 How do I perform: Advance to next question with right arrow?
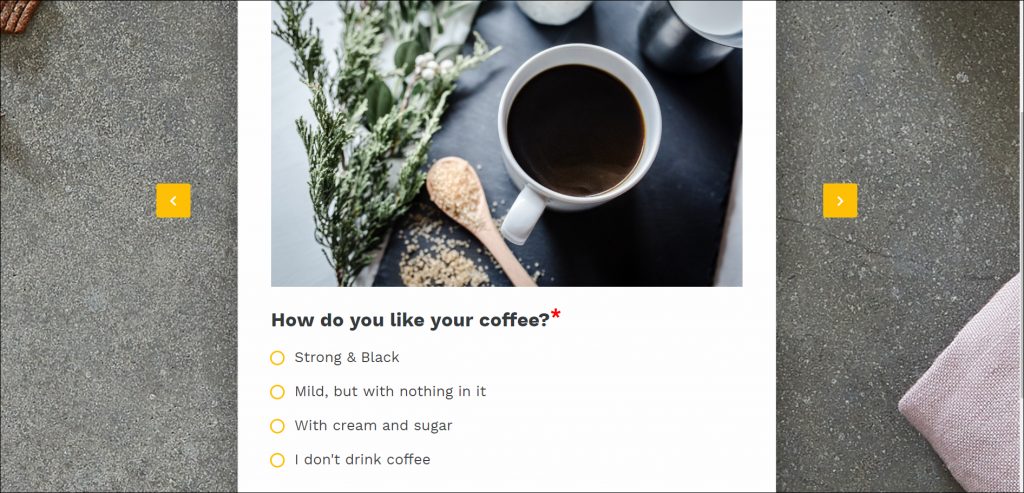coord(840,200)
